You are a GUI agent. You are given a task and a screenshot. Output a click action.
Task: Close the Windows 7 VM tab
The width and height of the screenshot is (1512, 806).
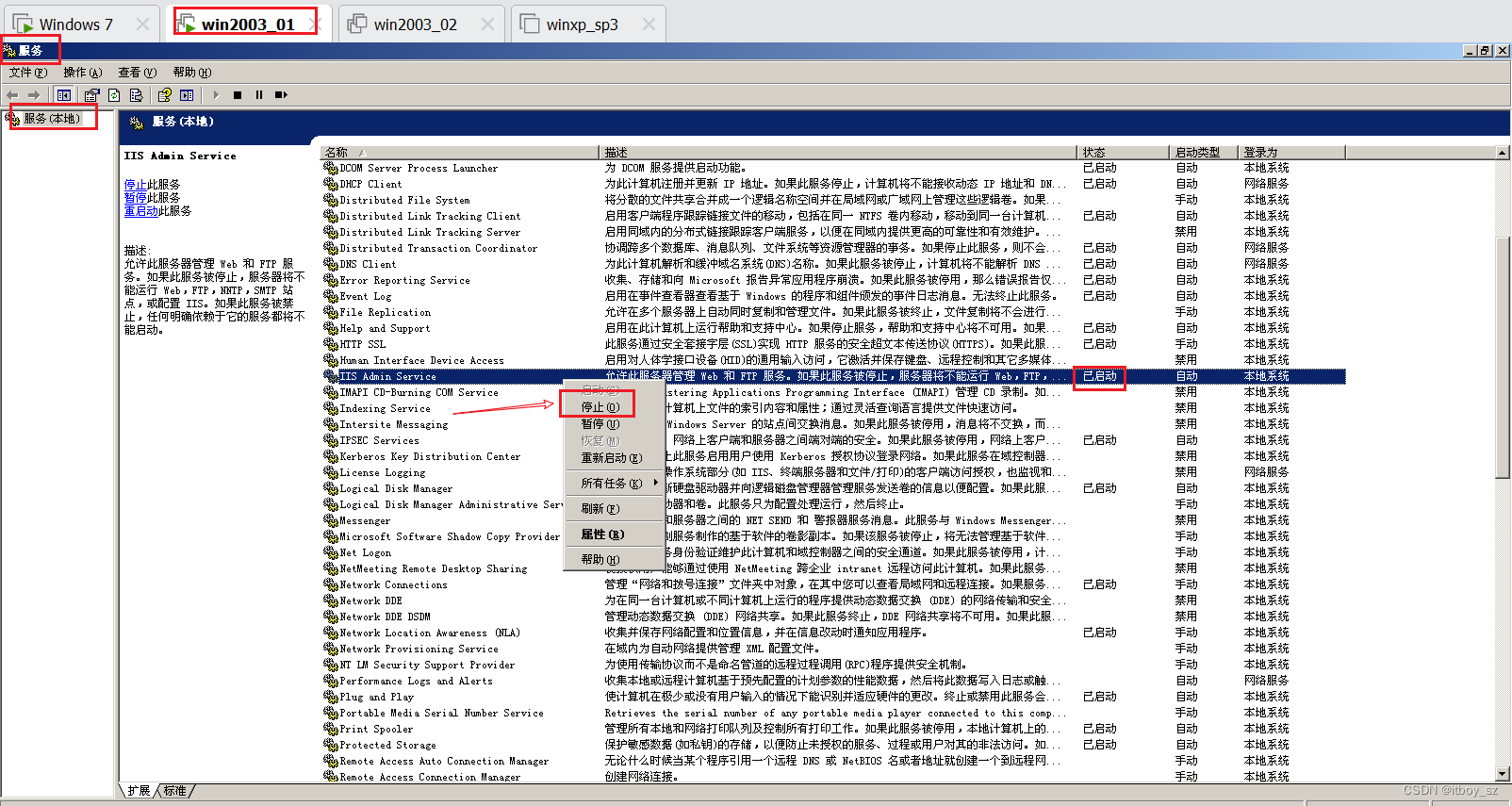(x=142, y=25)
